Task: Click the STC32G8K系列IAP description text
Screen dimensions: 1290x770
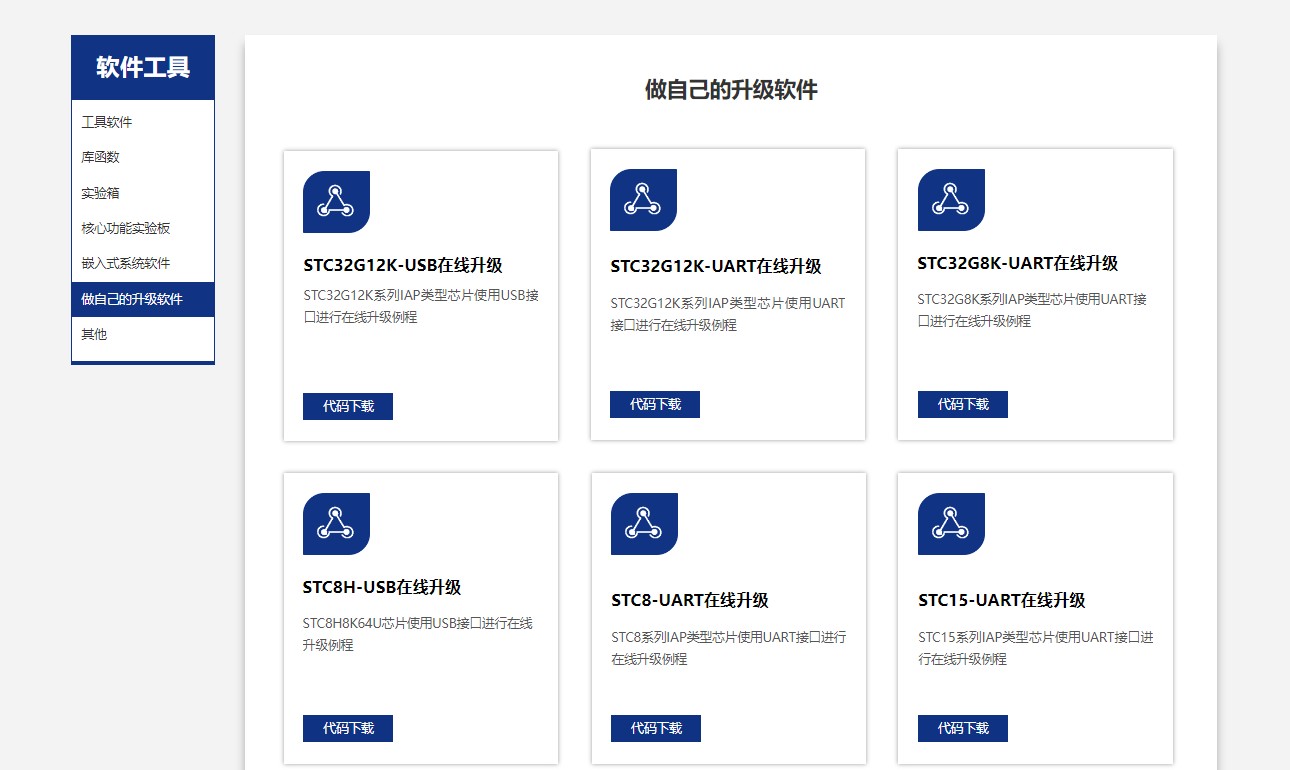Action: coord(1032,310)
